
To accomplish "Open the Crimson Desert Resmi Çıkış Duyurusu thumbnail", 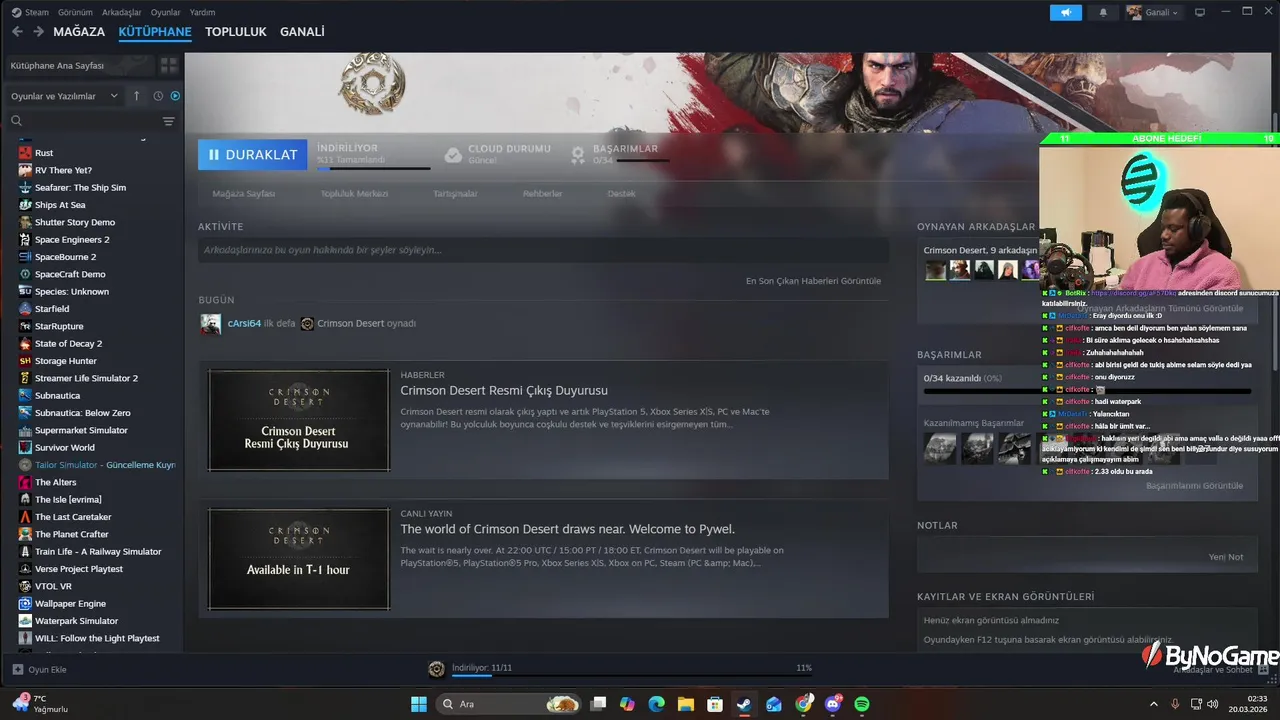I will click(x=298, y=420).
